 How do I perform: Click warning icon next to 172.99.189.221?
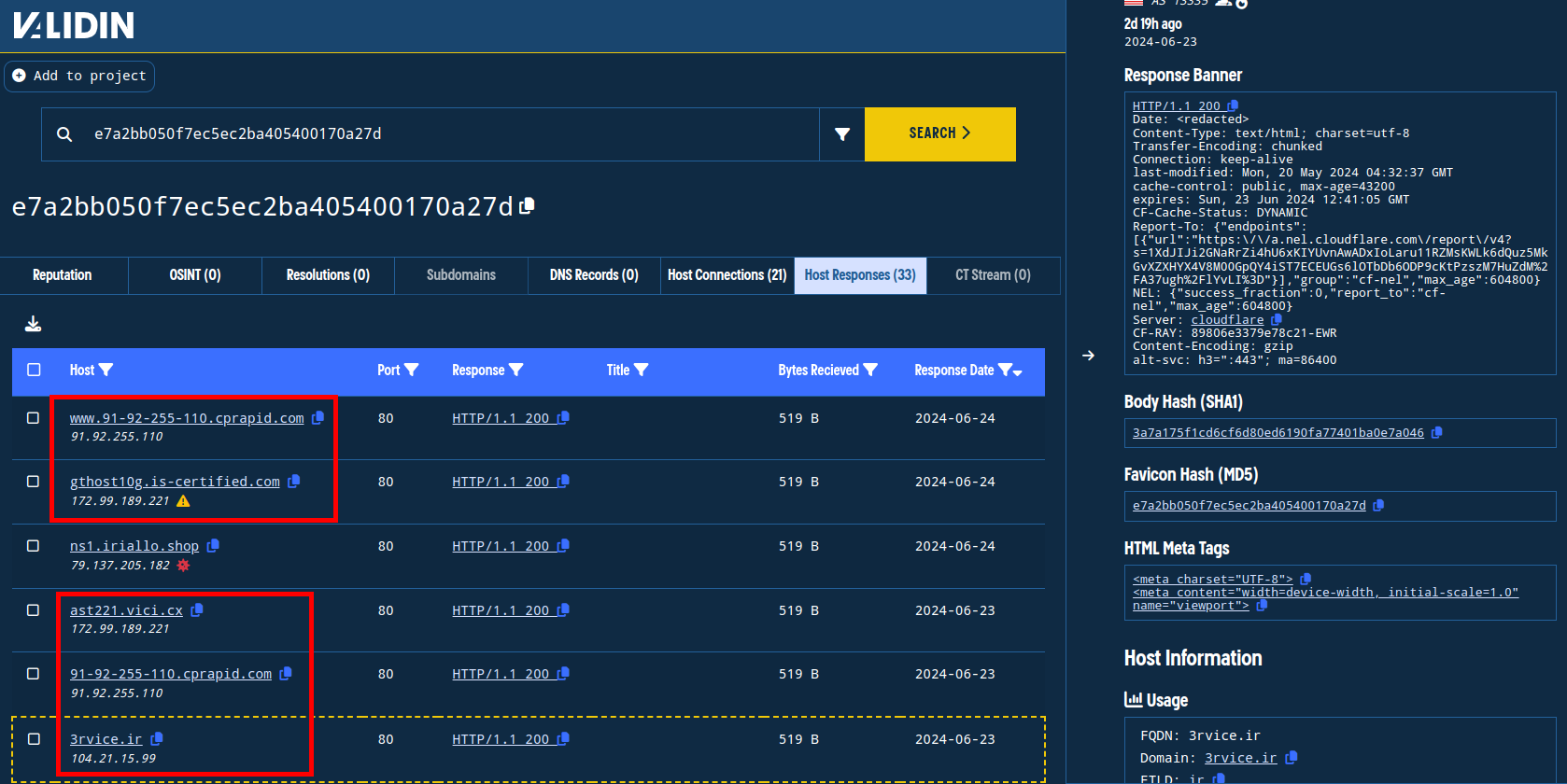tap(183, 501)
